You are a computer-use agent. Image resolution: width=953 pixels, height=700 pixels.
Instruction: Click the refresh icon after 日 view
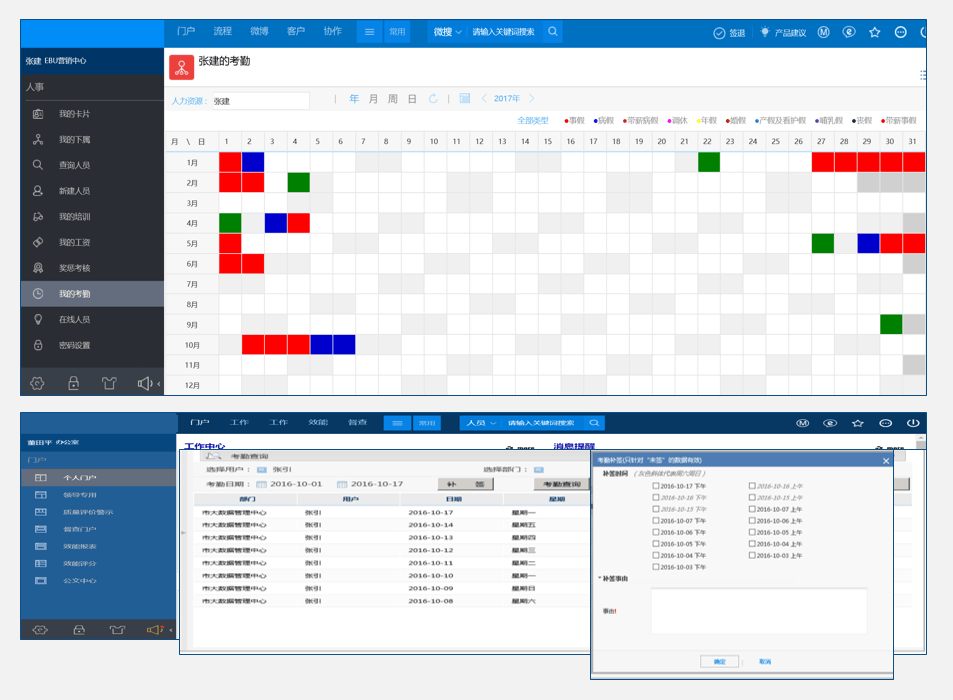tap(433, 99)
